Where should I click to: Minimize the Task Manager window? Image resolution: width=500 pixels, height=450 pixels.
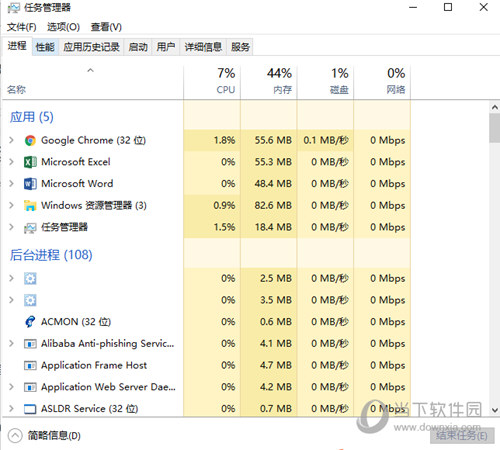click(x=413, y=7)
